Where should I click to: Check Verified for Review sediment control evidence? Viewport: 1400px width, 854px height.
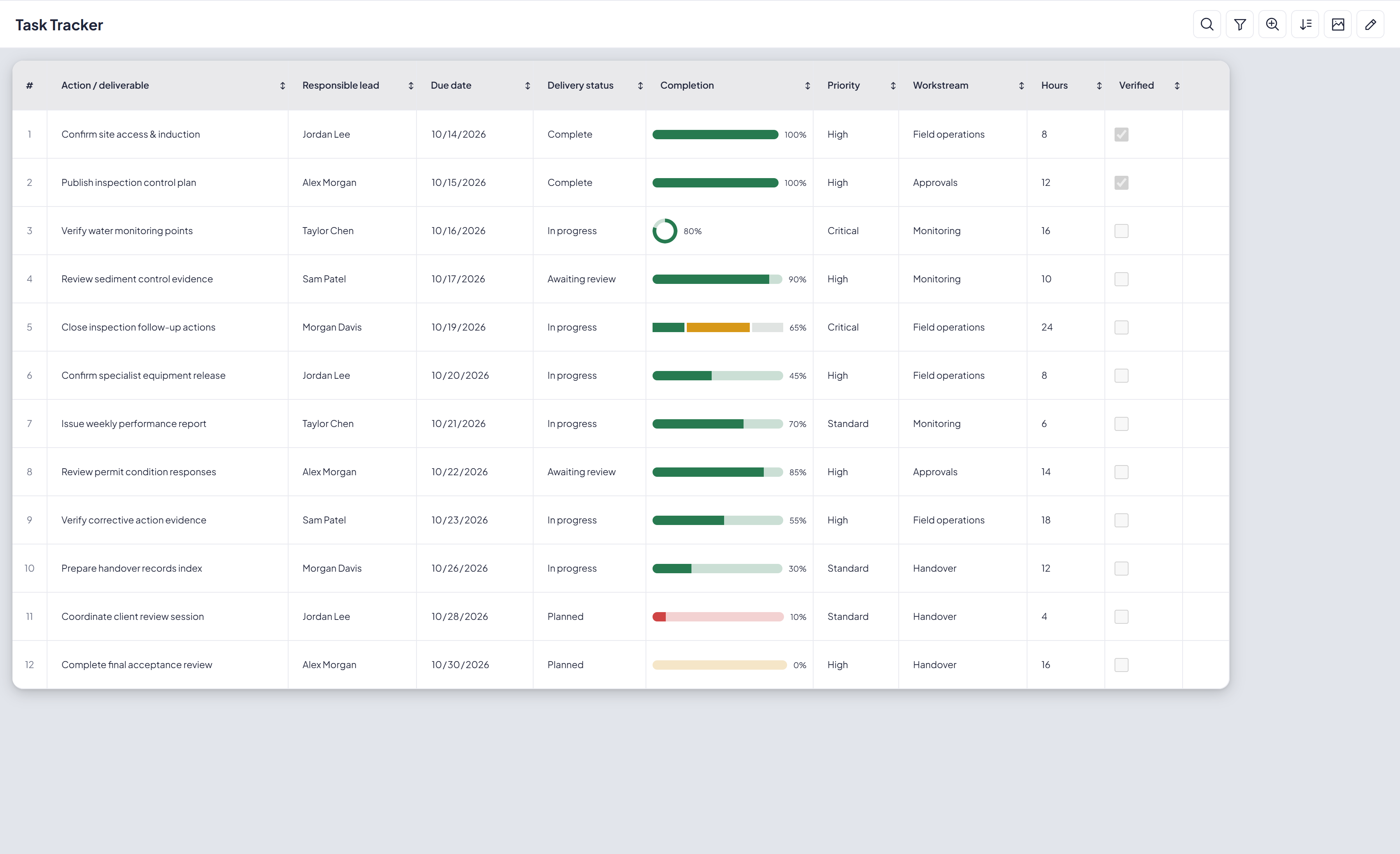pos(1122,280)
